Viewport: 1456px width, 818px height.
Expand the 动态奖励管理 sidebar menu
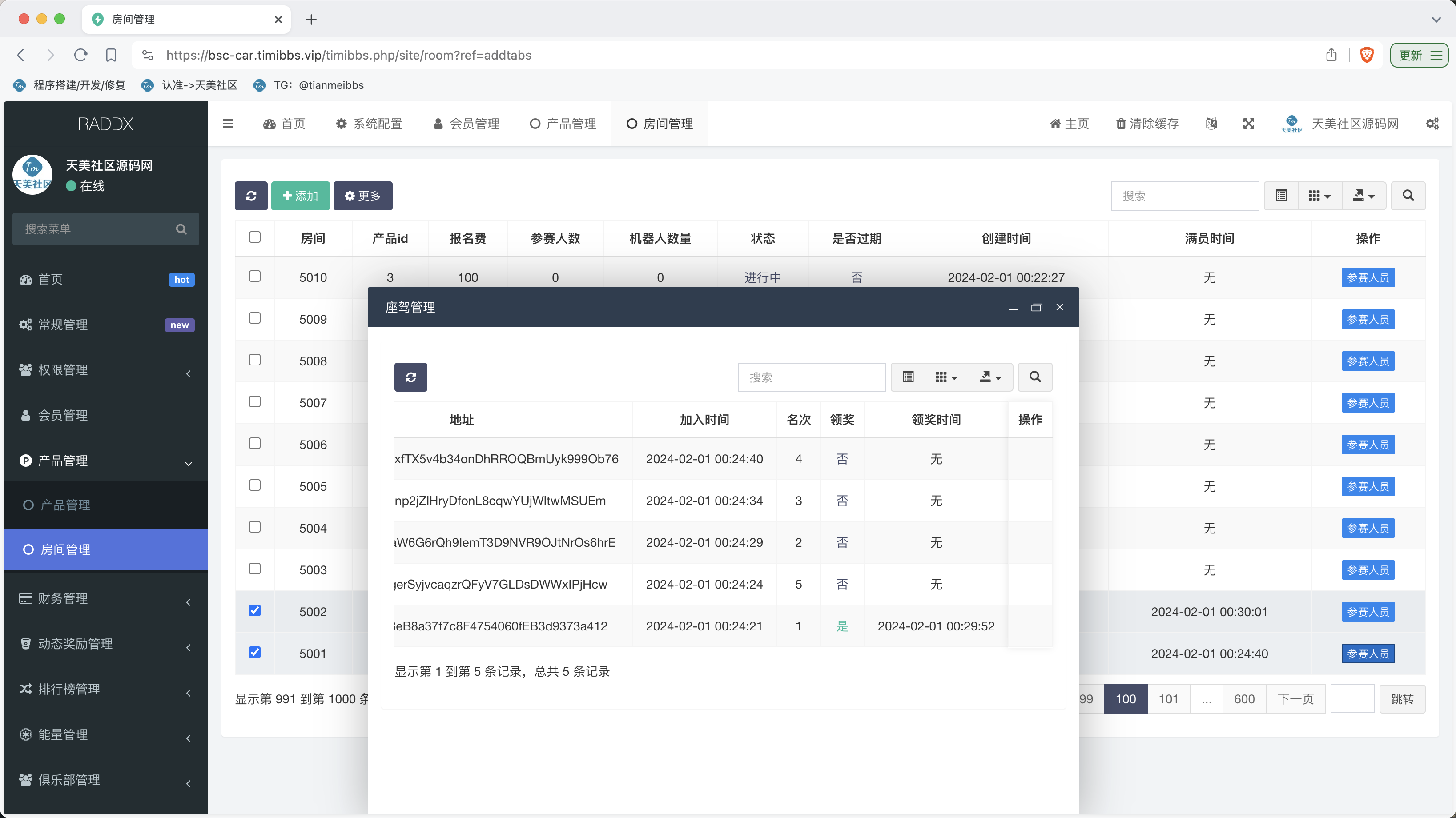106,644
